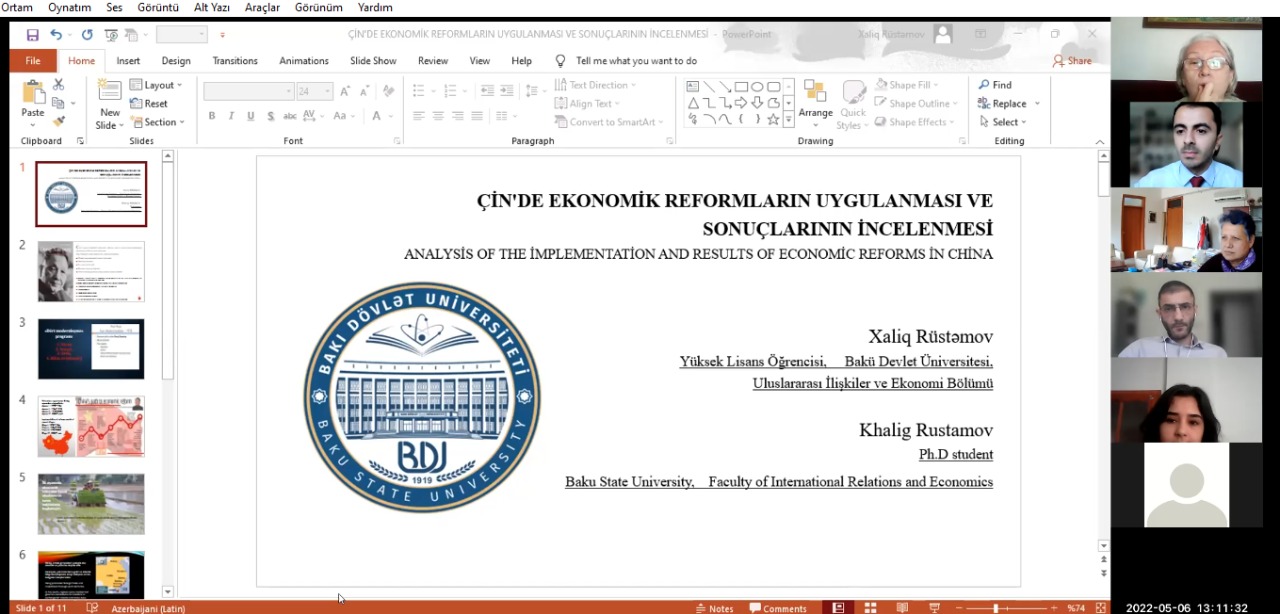The image size is (1280, 614).
Task: Click the Comments button in status bar
Action: (x=777, y=608)
